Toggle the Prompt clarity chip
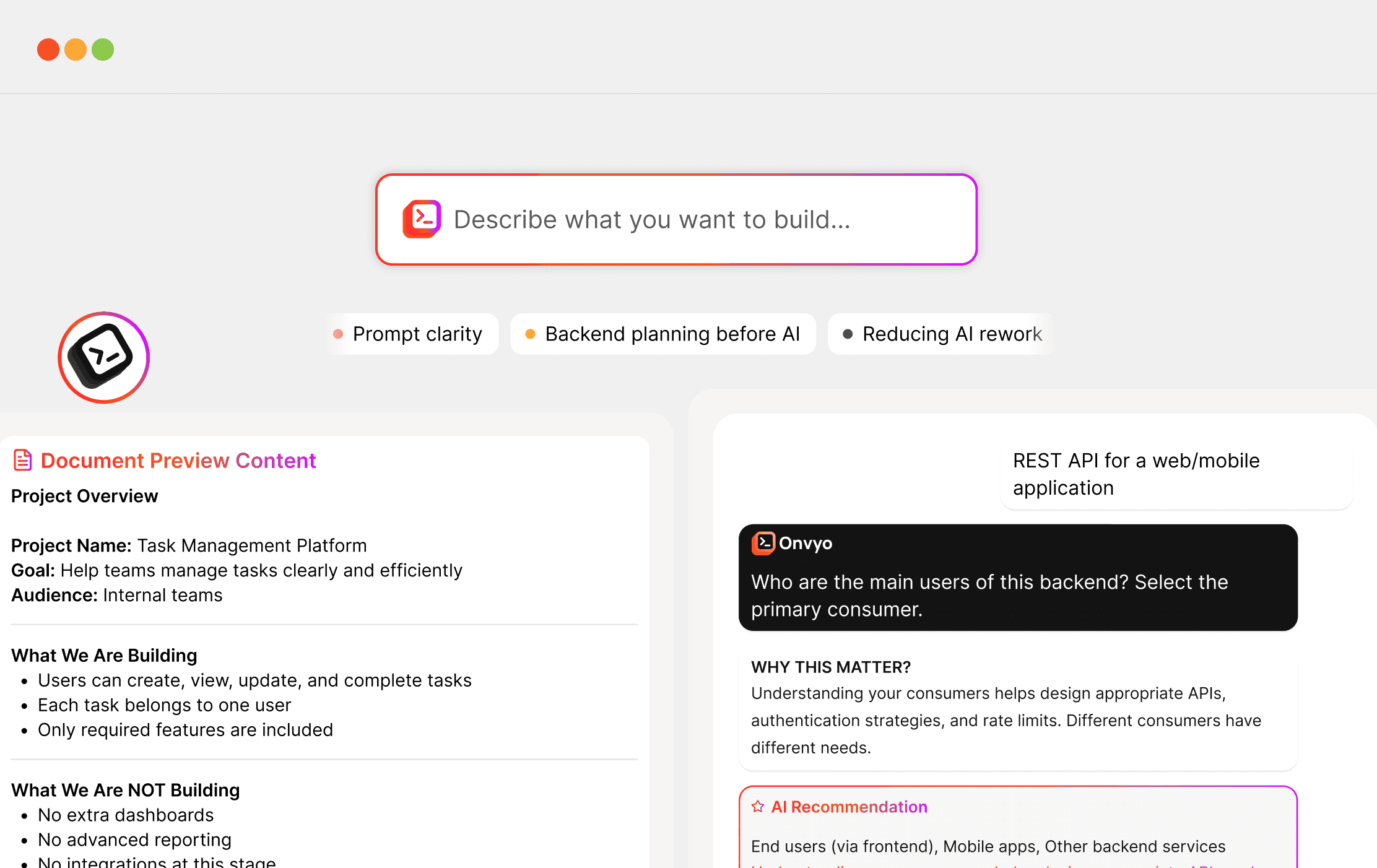 pos(412,334)
